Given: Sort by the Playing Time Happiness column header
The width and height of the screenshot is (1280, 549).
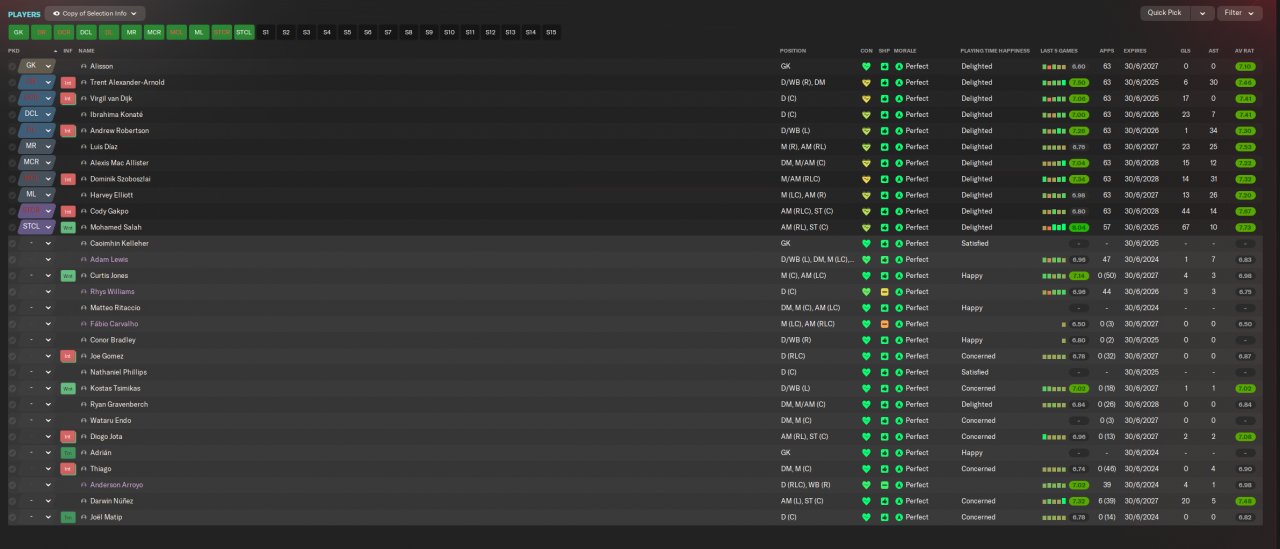Looking at the screenshot, I should [x=994, y=50].
